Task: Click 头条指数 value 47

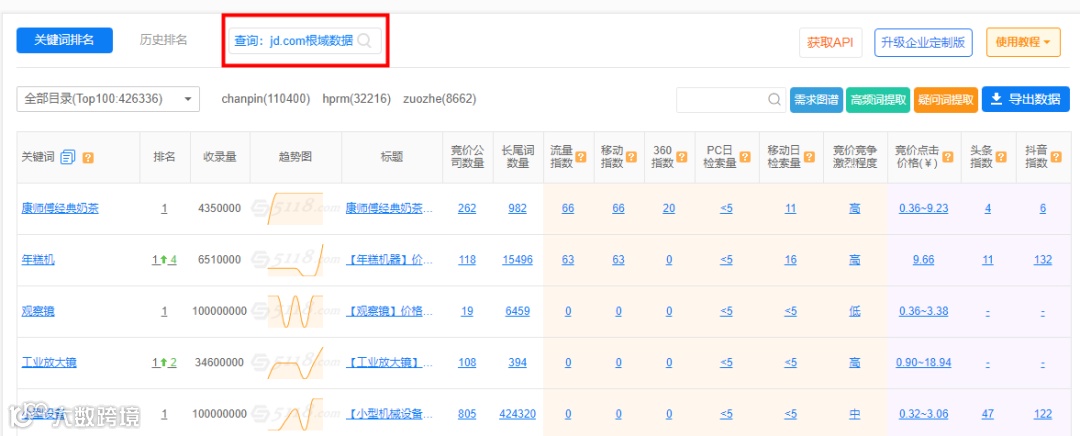Action: click(x=988, y=414)
